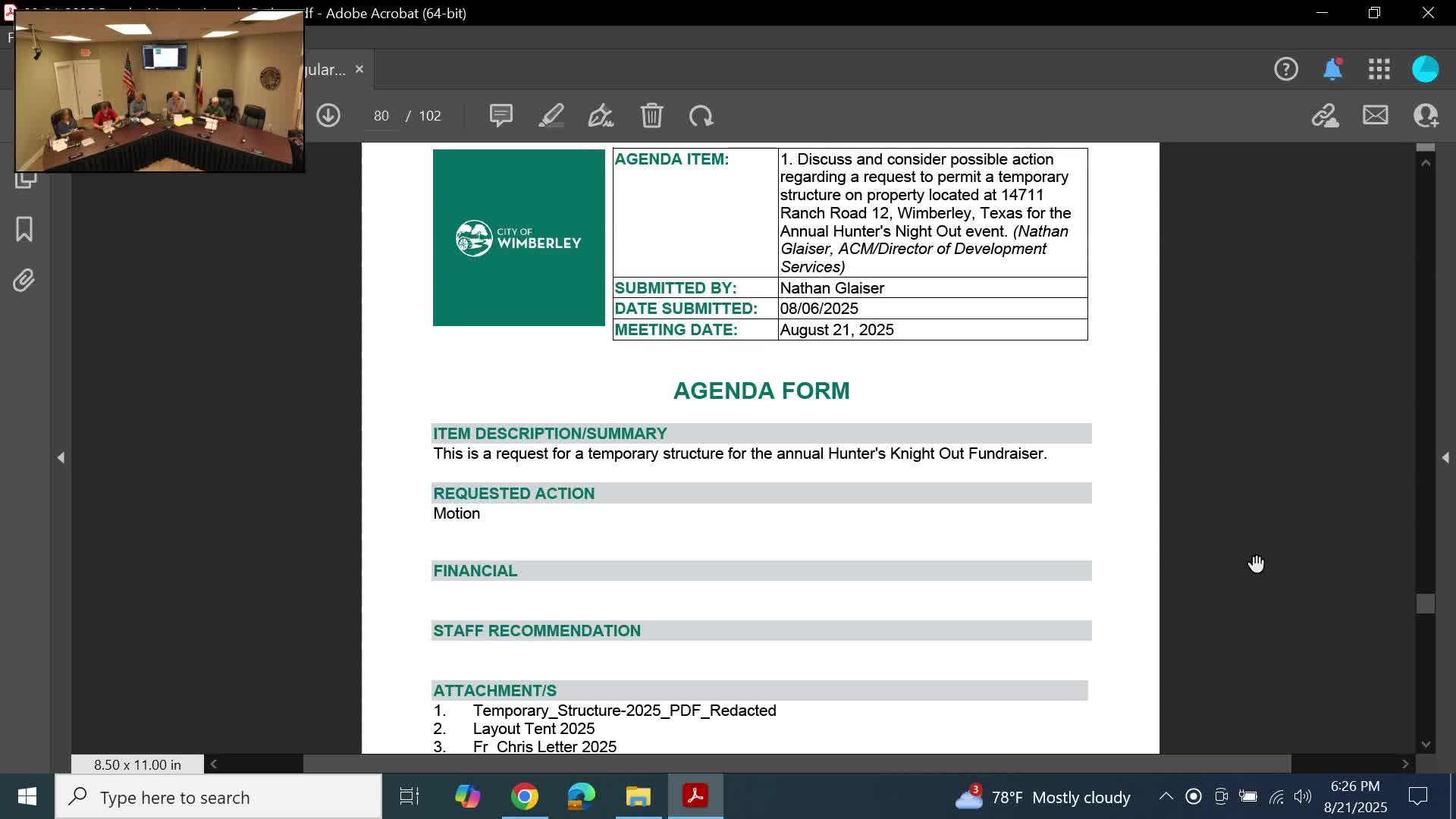
Task: Expand the right tools pane arrow
Action: pyautogui.click(x=1445, y=457)
